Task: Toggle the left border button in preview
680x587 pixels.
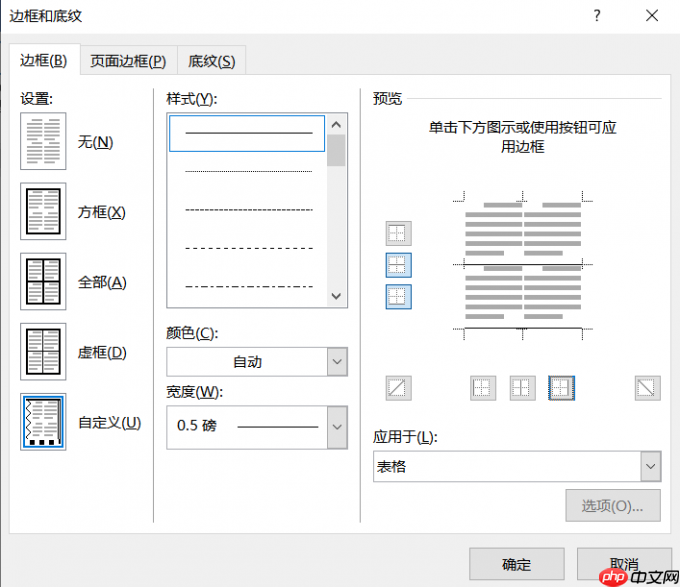Action: click(483, 388)
